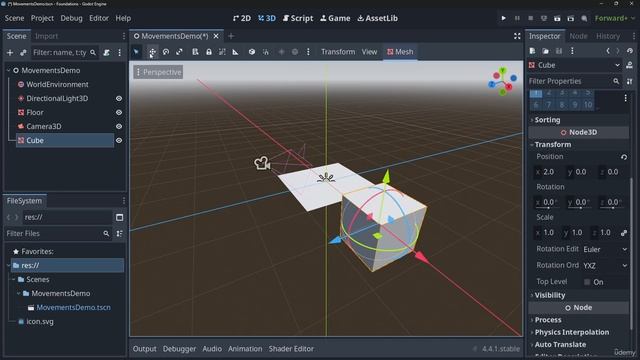Create new resource in Inspector
640x360 pixels.
coord(532,51)
